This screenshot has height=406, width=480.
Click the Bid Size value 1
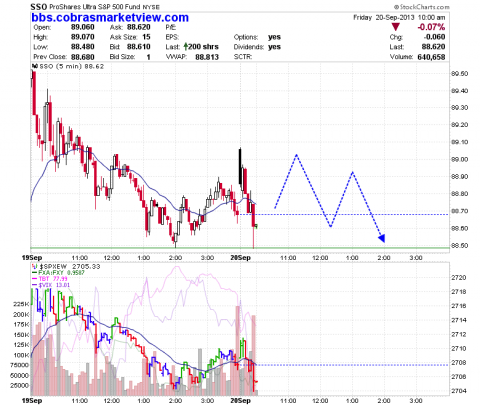click(149, 57)
